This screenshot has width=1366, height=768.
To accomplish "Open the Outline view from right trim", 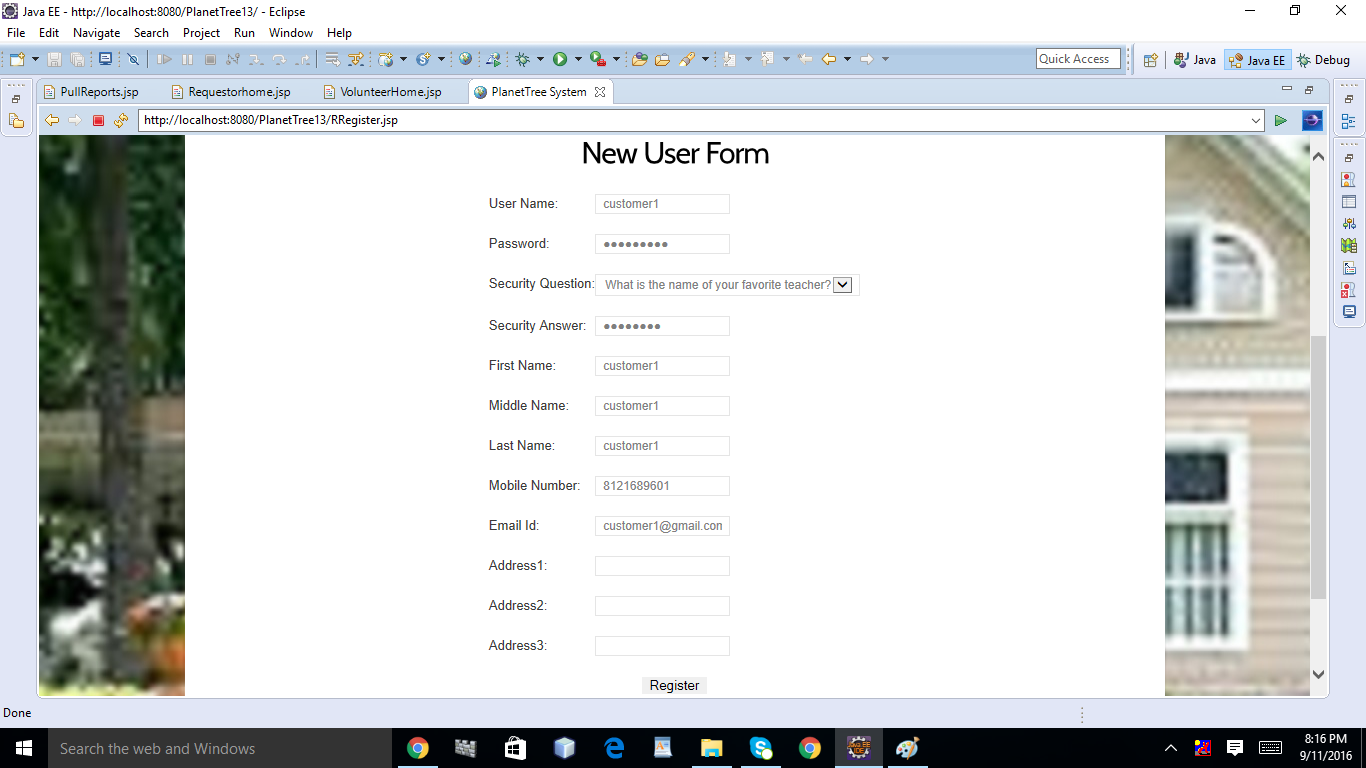I will 1349,122.
